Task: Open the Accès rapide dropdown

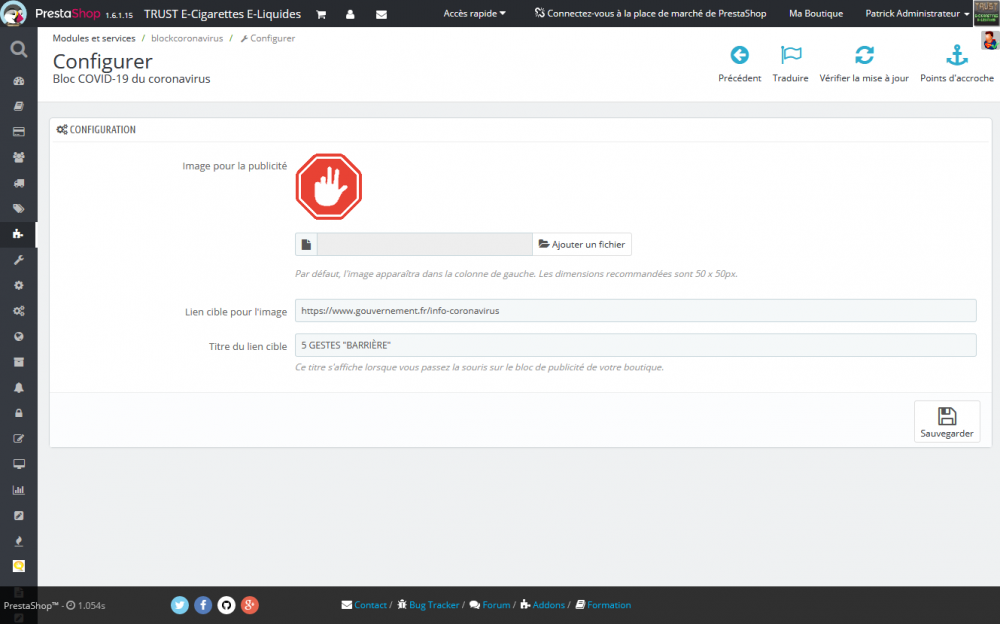Action: point(474,13)
